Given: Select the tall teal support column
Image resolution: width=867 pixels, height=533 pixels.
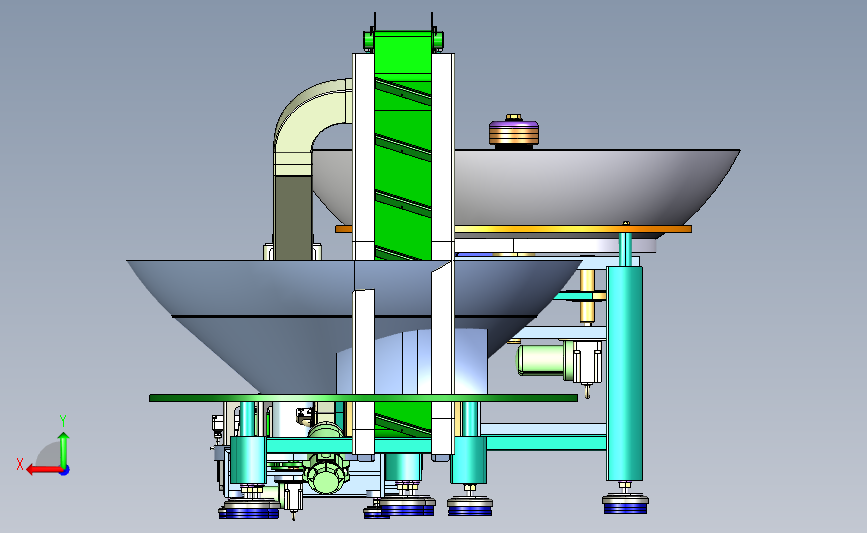Looking at the screenshot, I should tap(624, 373).
